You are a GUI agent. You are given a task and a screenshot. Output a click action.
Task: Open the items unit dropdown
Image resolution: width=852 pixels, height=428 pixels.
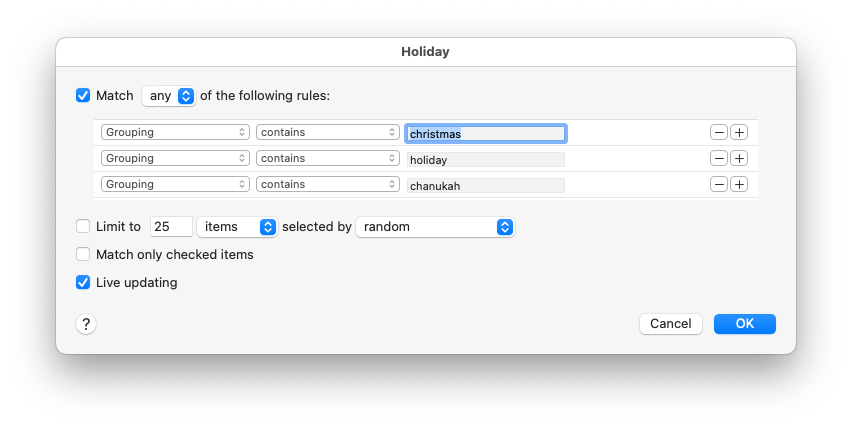tap(237, 227)
